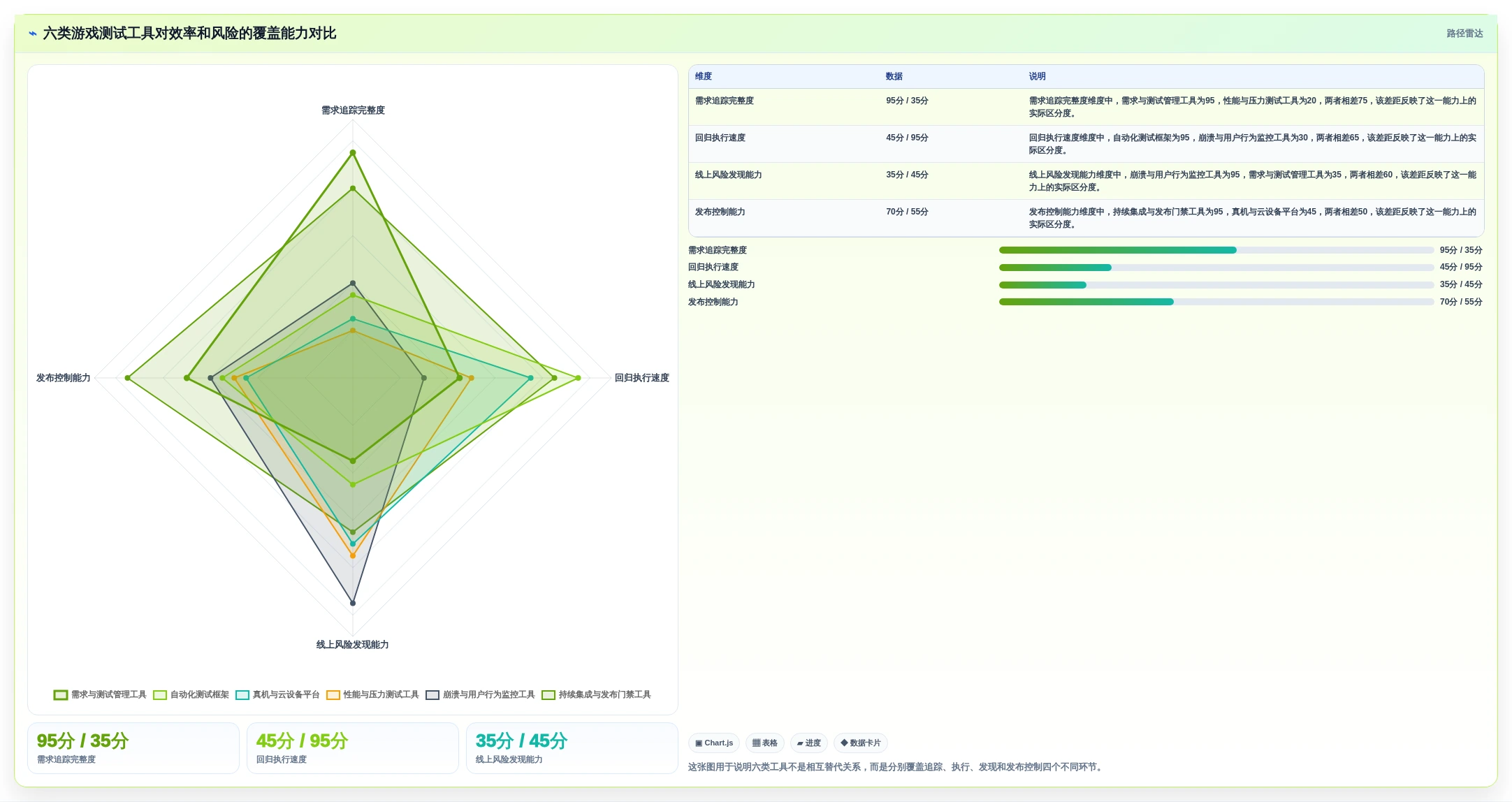Select the Chart.js tag chip

coord(714,743)
